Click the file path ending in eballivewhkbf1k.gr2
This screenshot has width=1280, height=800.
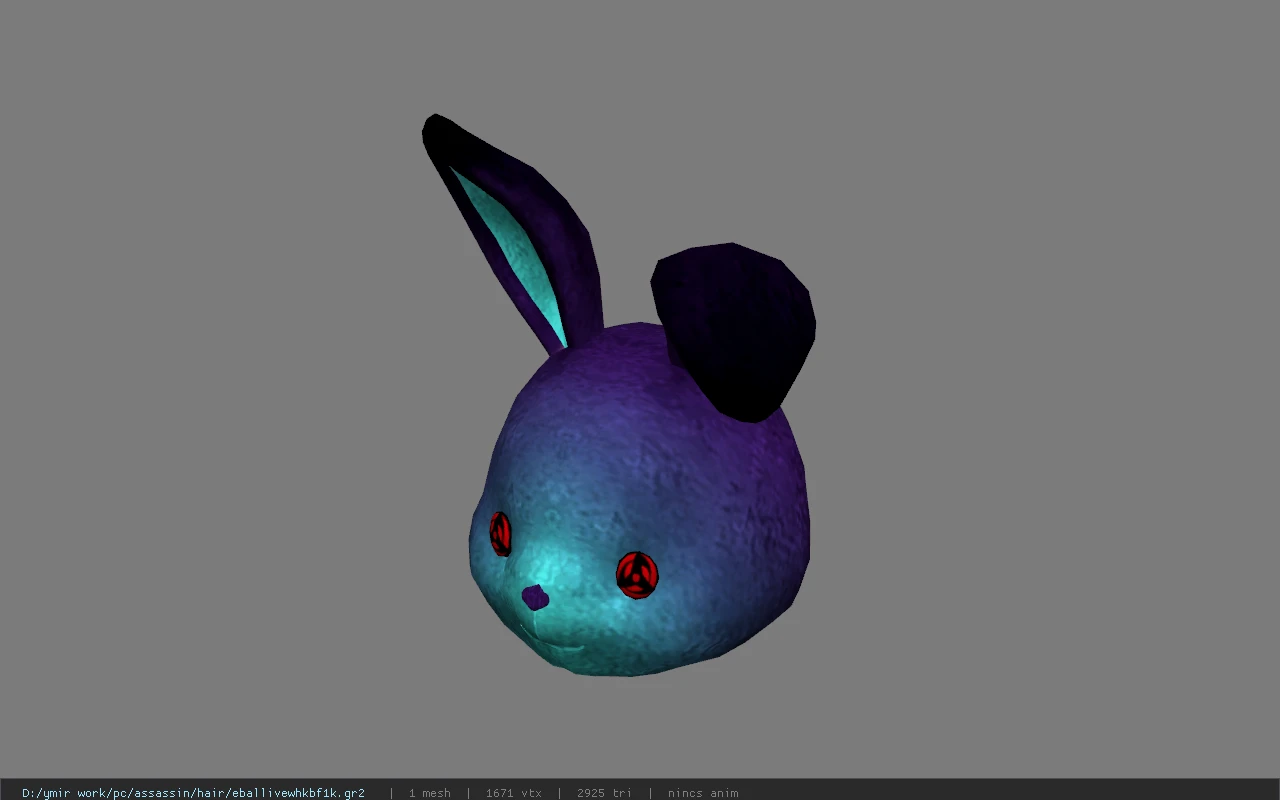point(193,793)
